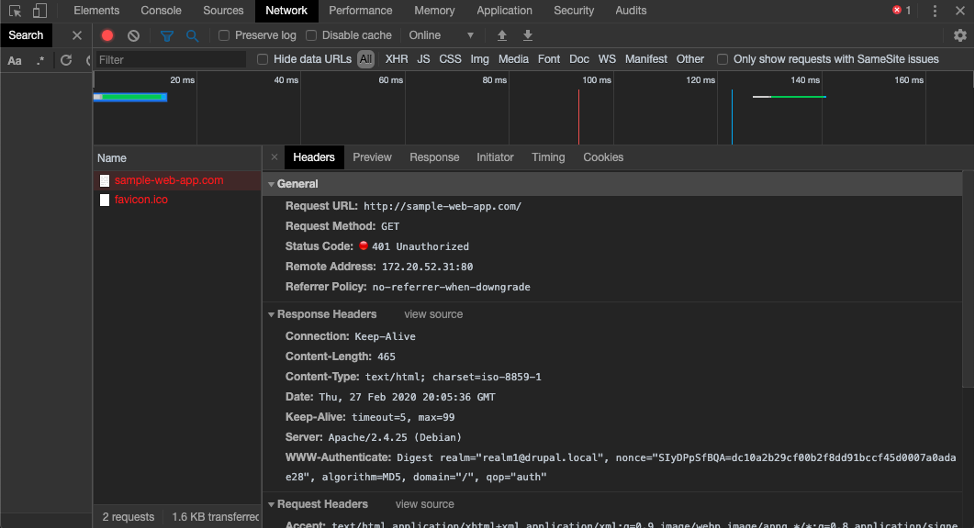Toggle regular expression option in Search panel
This screenshot has width=975, height=528.
[40, 60]
